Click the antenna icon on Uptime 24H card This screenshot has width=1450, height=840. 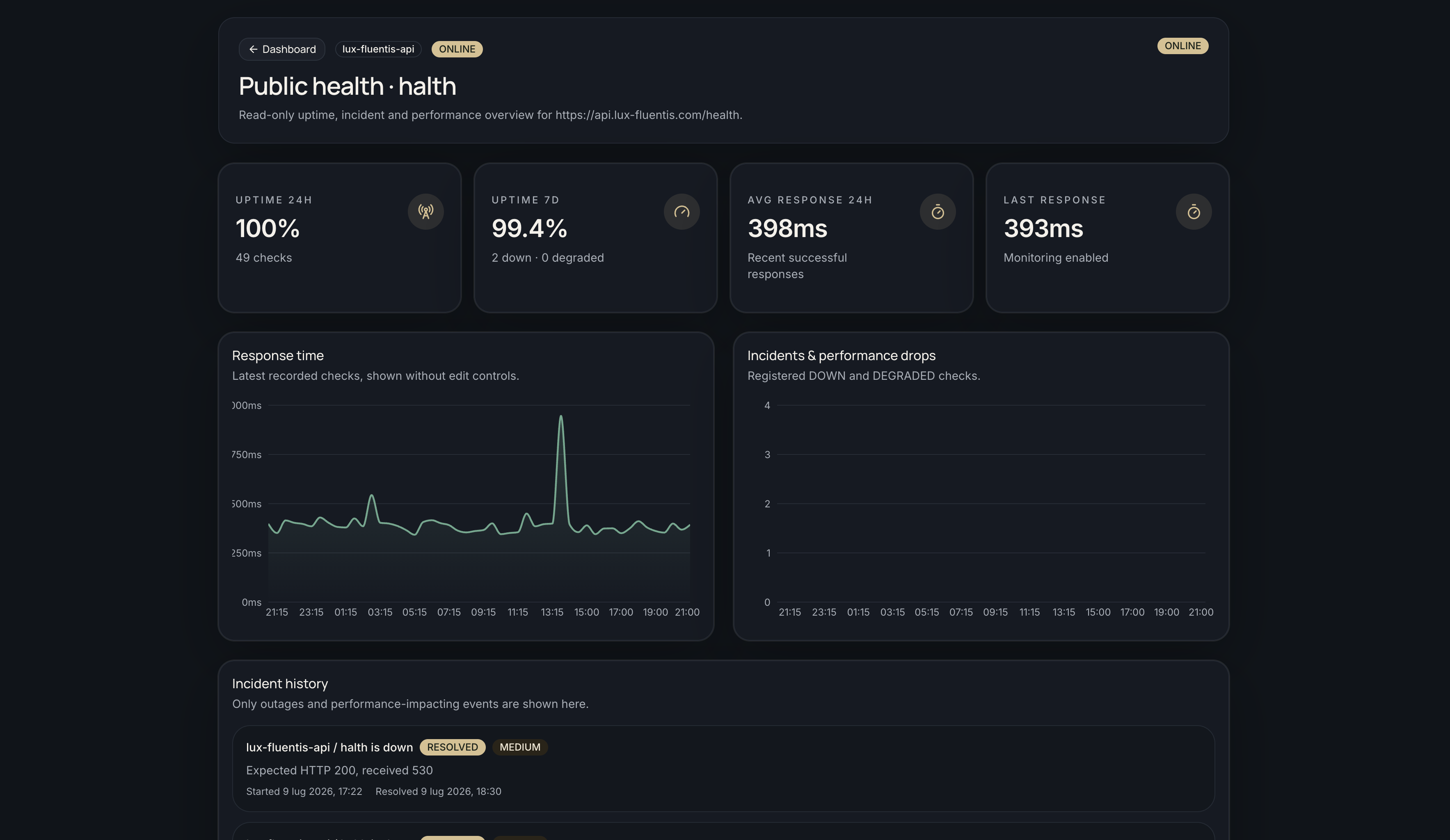tap(426, 212)
